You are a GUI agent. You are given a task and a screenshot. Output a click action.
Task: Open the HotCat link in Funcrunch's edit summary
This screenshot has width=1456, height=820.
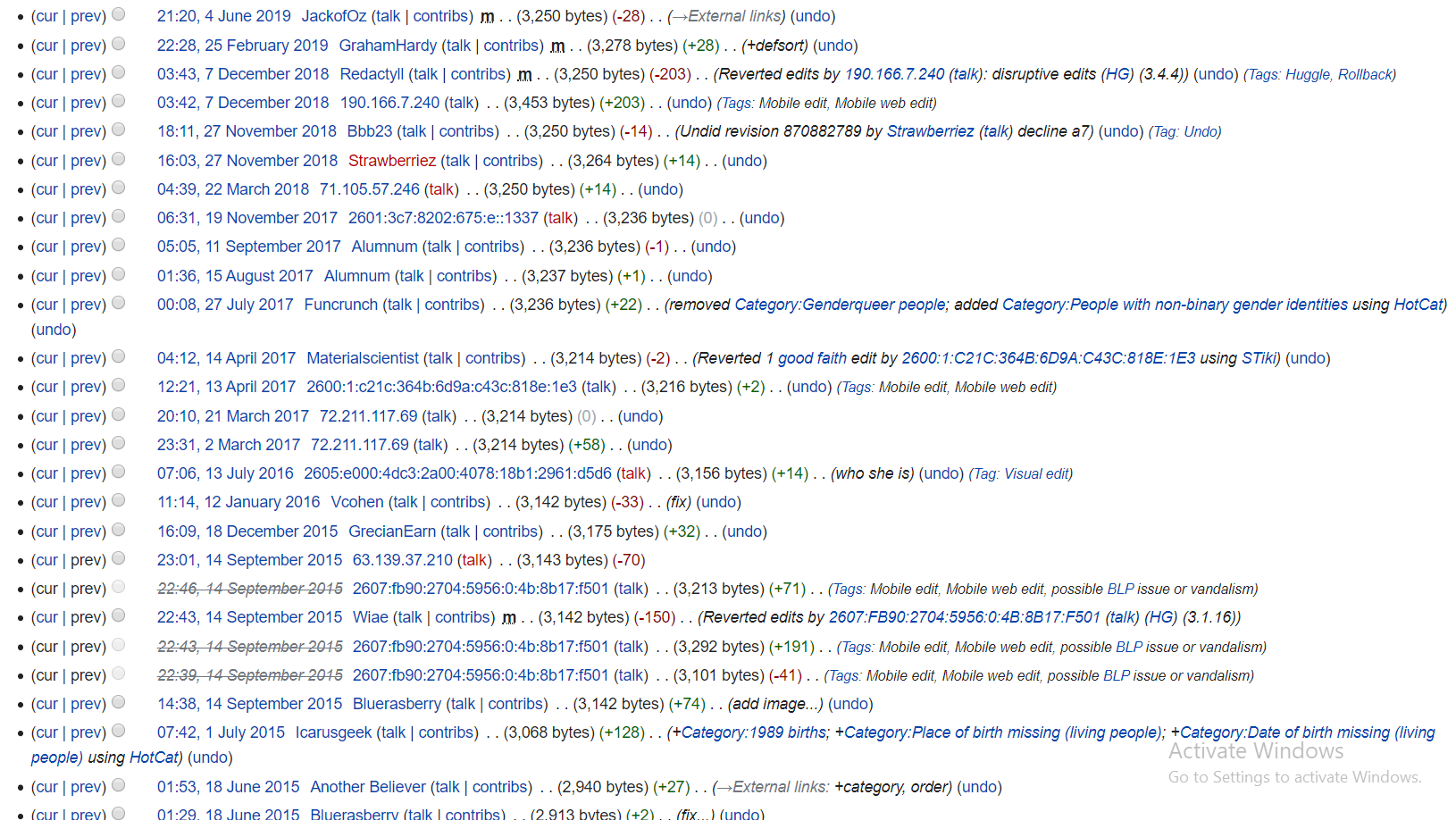pos(1418,305)
